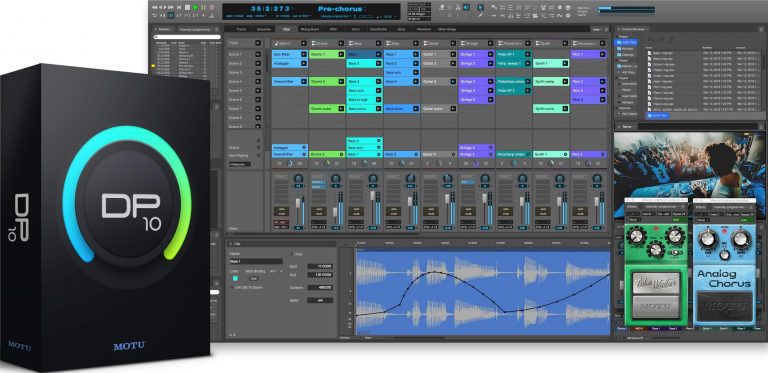Click the Duration field in the Clip editor
Image resolution: width=768 pixels, height=373 pixels.
coord(320,288)
